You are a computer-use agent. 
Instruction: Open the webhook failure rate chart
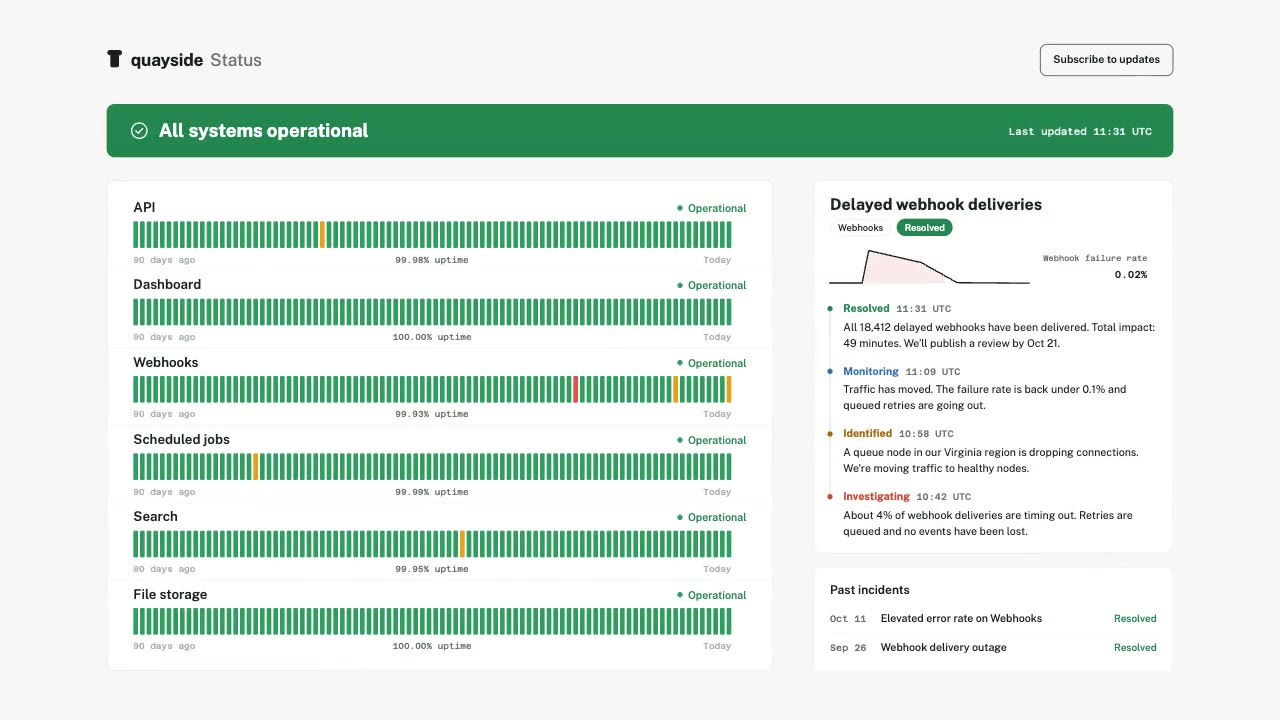930,267
